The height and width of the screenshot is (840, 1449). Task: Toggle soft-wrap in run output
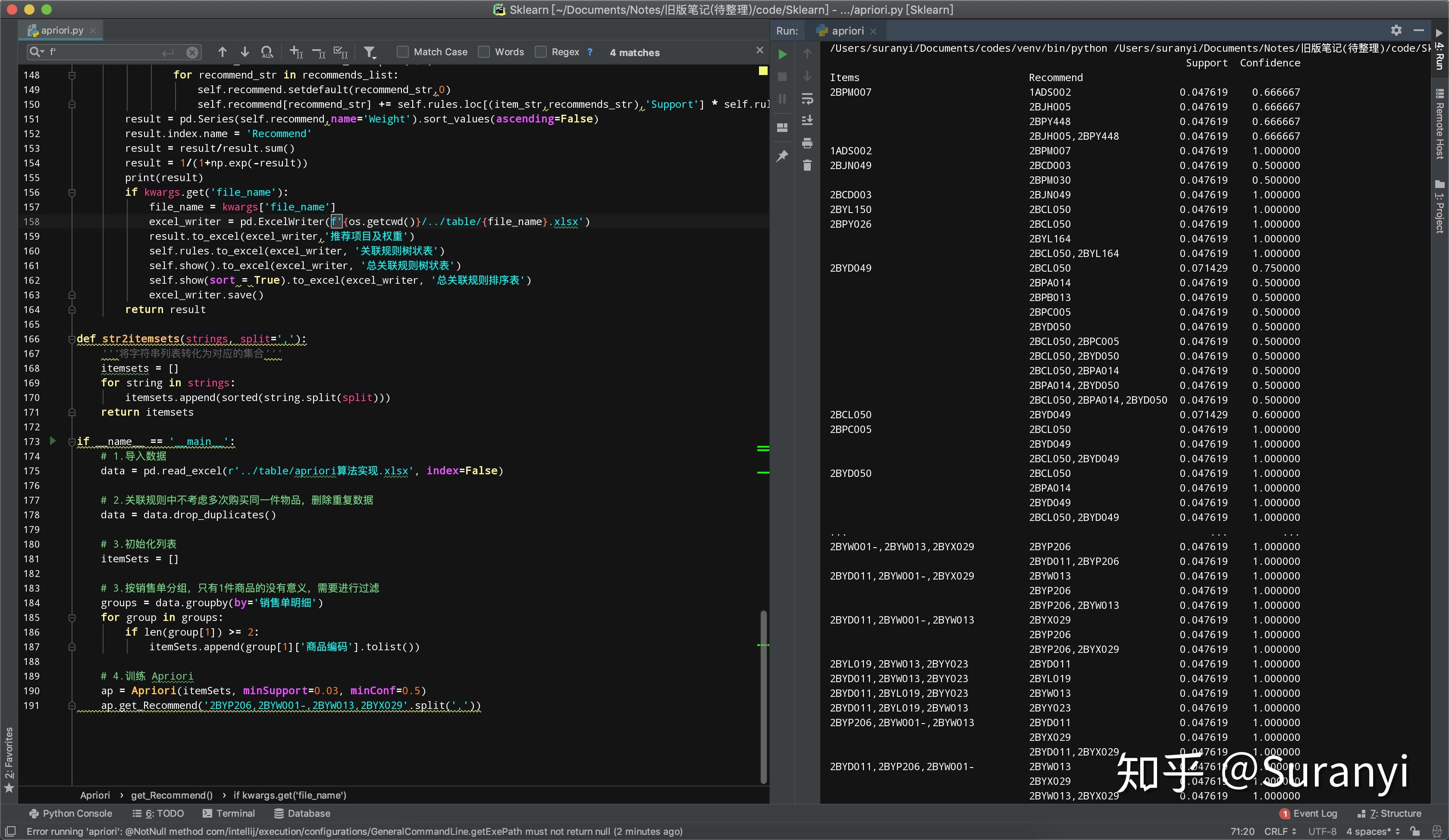pyautogui.click(x=807, y=98)
